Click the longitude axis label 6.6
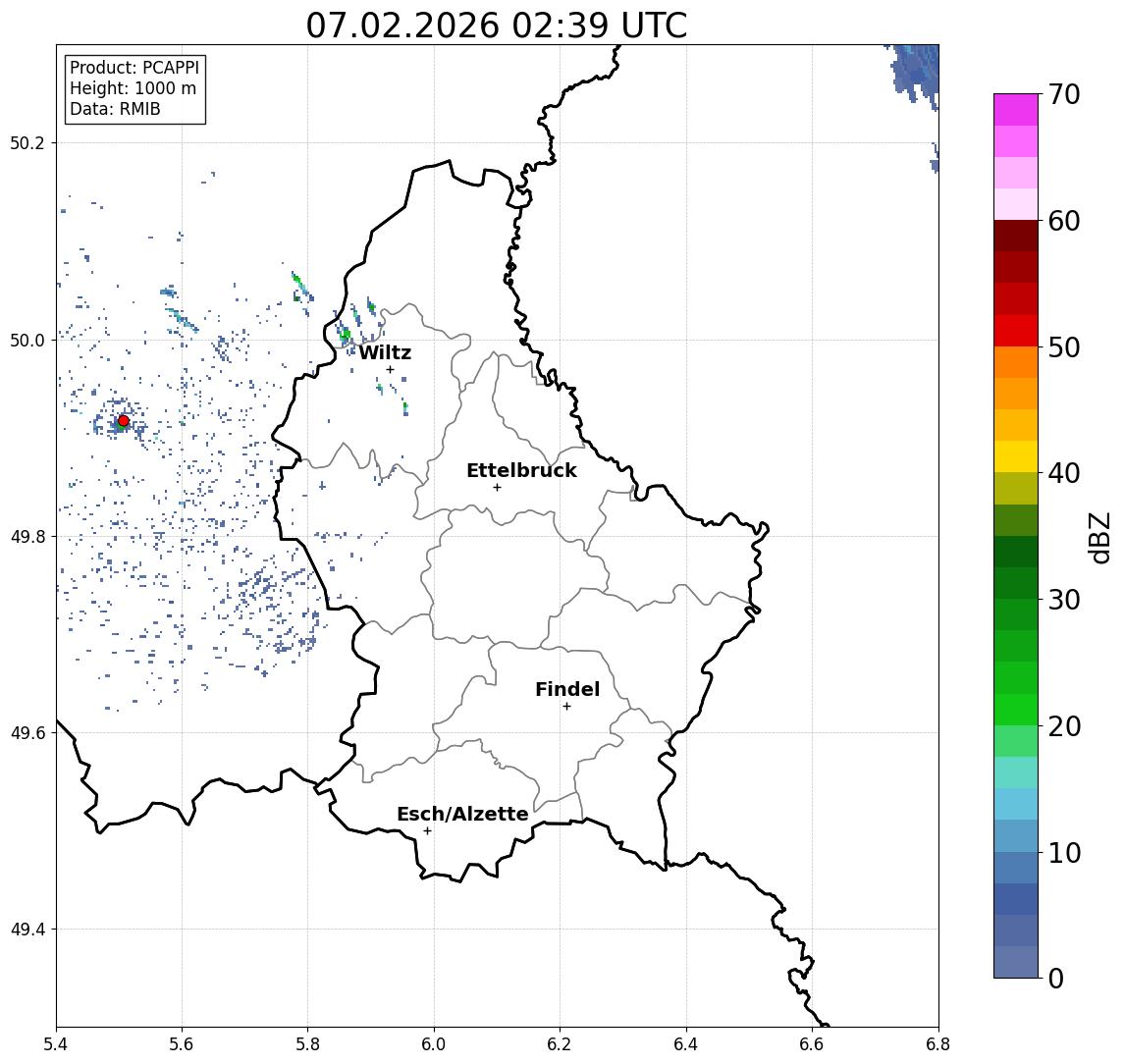Image resolution: width=1124 pixels, height=1064 pixels. (x=812, y=1044)
